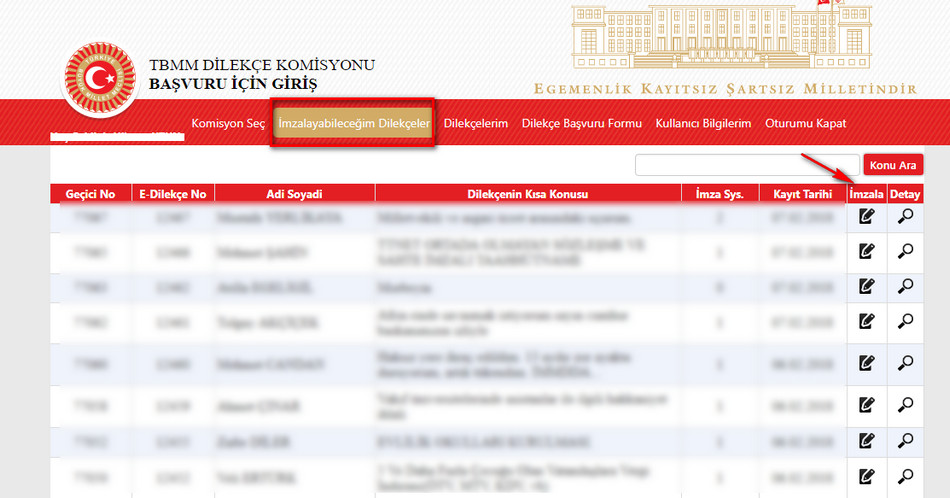View details of second-row Mehmet ŞAHİN petition
The height and width of the screenshot is (498, 950).
905,251
